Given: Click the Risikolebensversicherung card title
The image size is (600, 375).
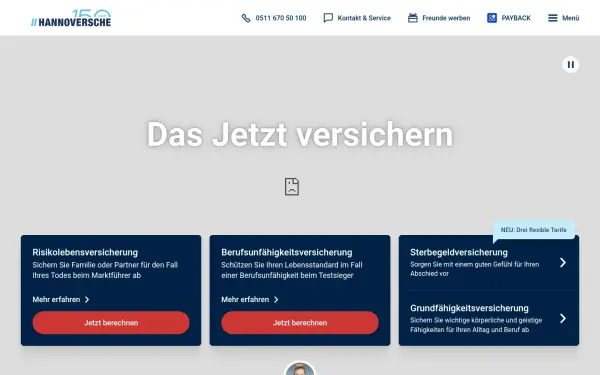Looking at the screenshot, I should tap(85, 253).
